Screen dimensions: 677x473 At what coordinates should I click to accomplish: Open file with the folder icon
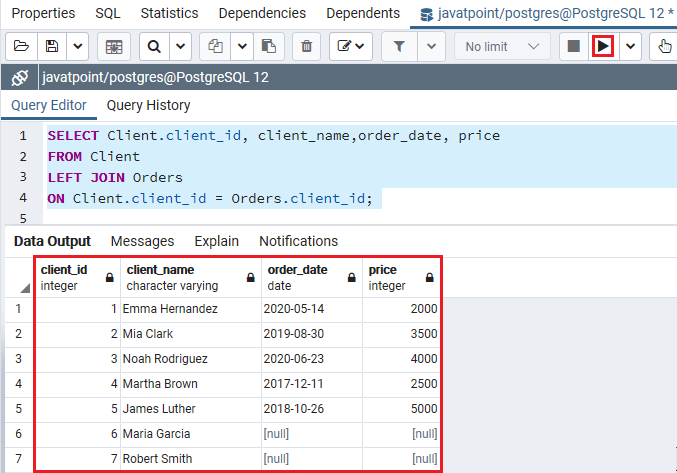coord(22,46)
